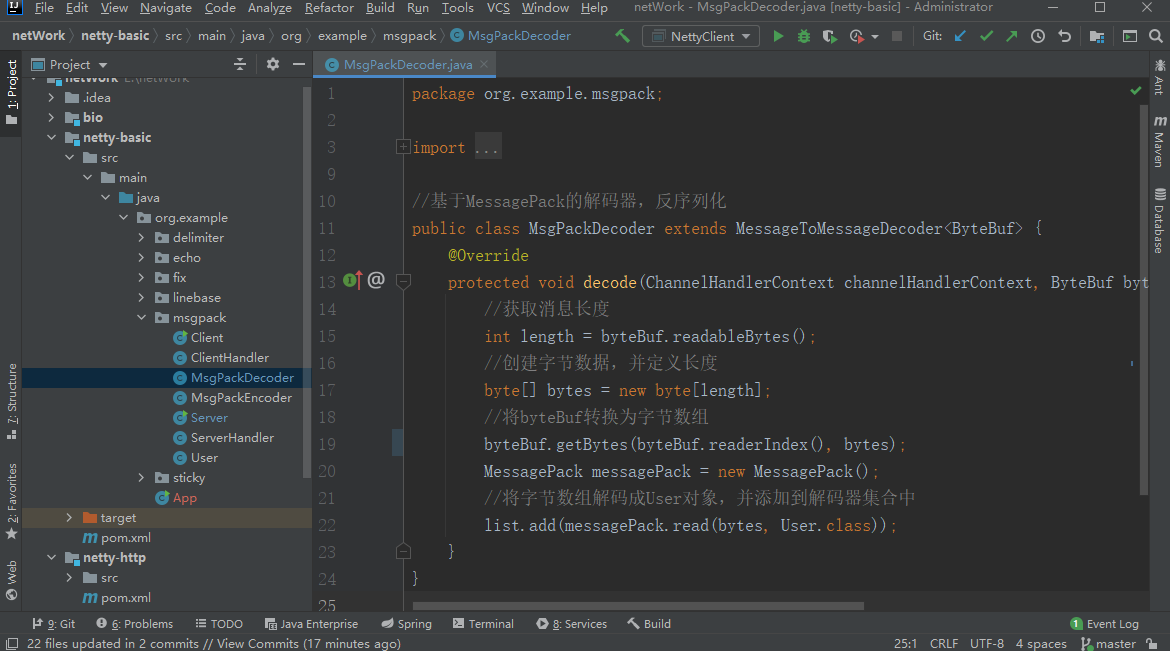This screenshot has width=1170, height=651.
Task: Open the VCS menu
Action: coord(498,7)
